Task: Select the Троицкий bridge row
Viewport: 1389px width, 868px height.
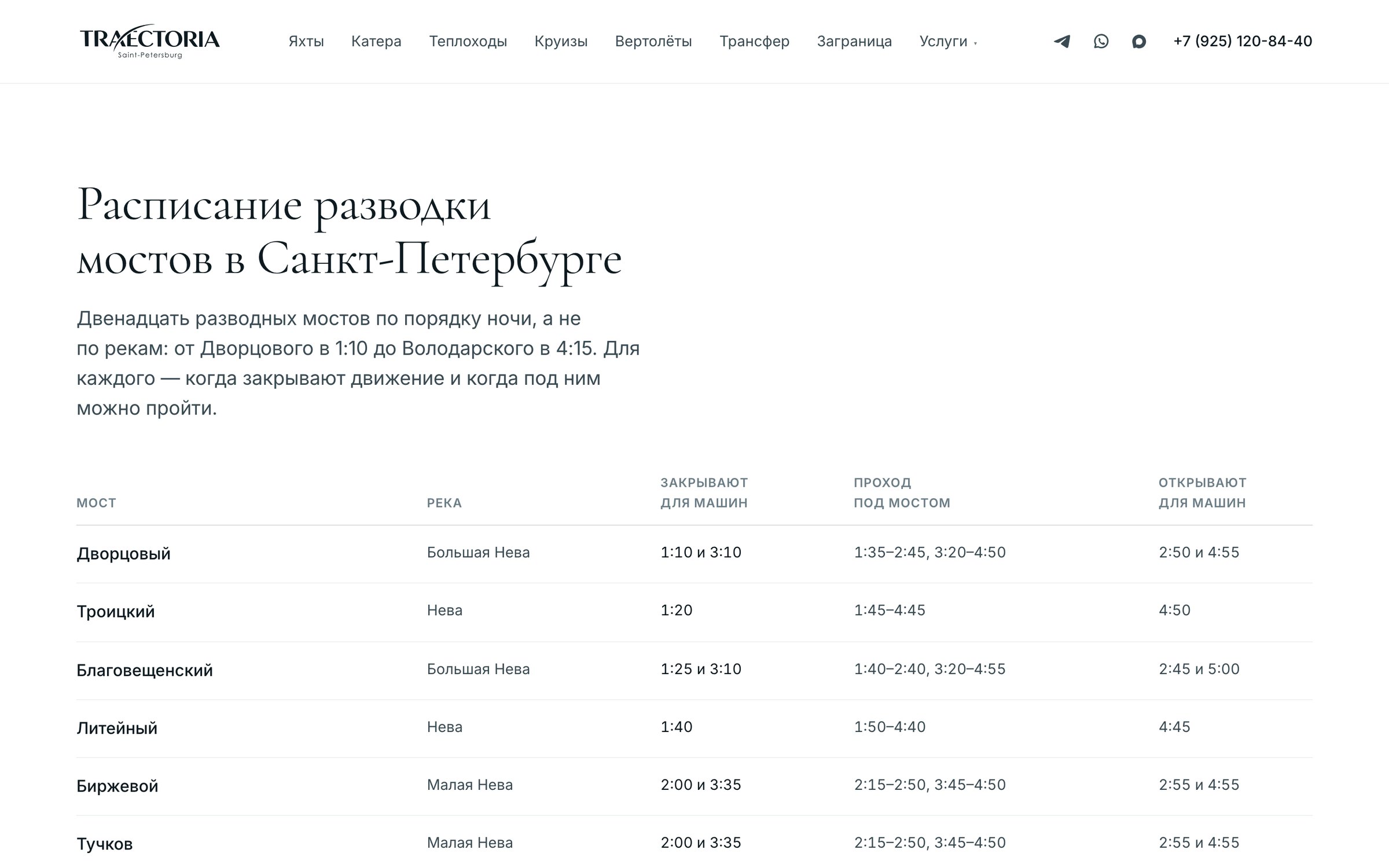Action: [x=694, y=612]
